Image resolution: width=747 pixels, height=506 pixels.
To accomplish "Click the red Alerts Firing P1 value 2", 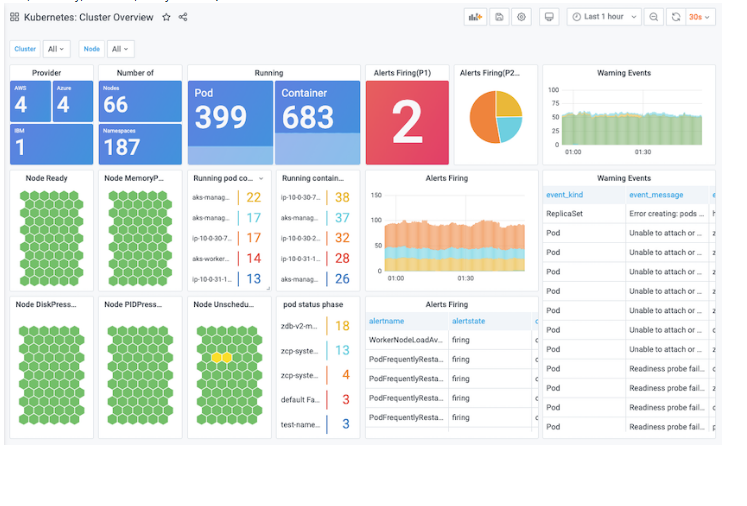I will (x=407, y=123).
